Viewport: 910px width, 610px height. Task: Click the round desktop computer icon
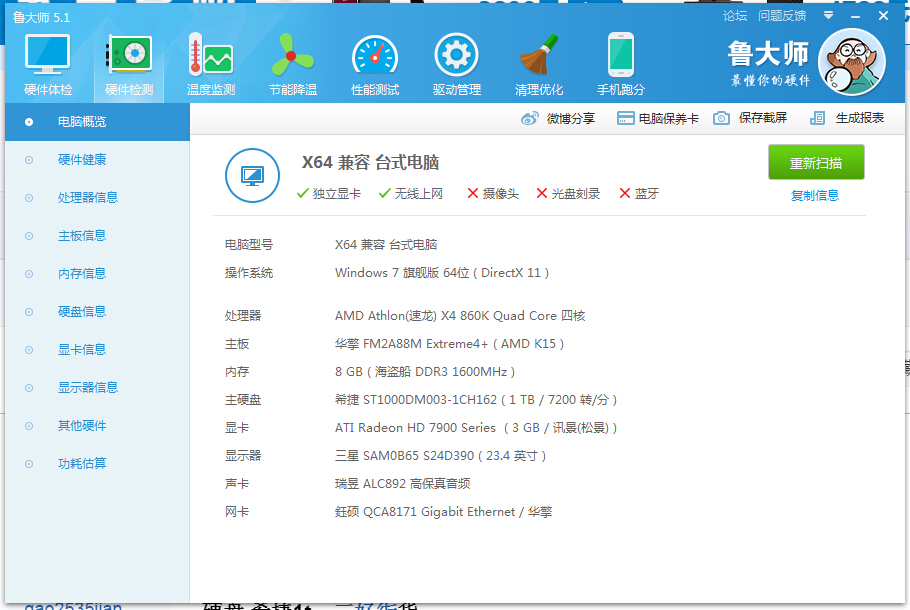coord(252,175)
